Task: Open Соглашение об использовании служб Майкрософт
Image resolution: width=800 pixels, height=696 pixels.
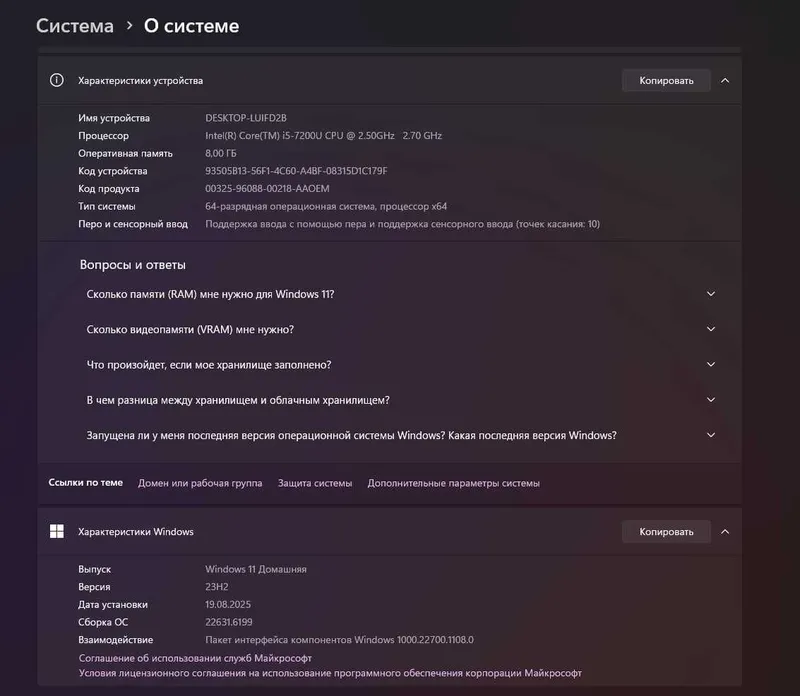Action: [x=195, y=658]
